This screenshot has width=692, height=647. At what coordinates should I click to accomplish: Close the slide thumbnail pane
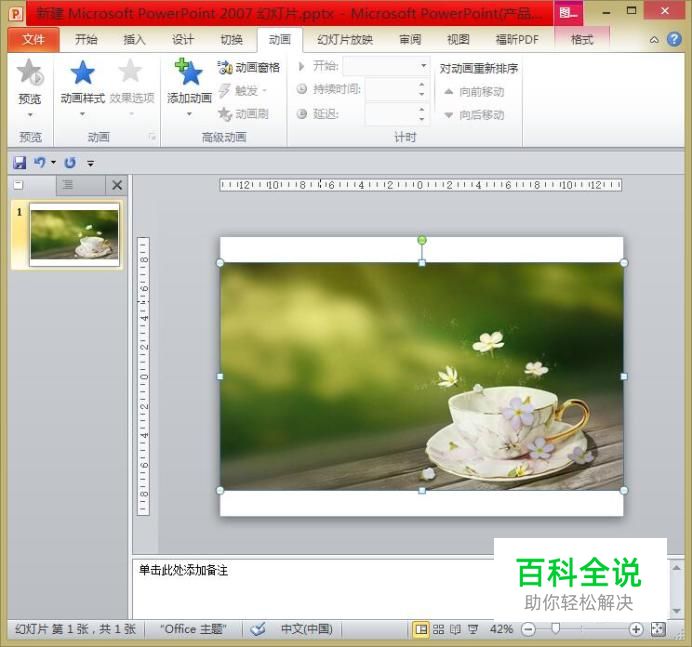click(x=117, y=185)
